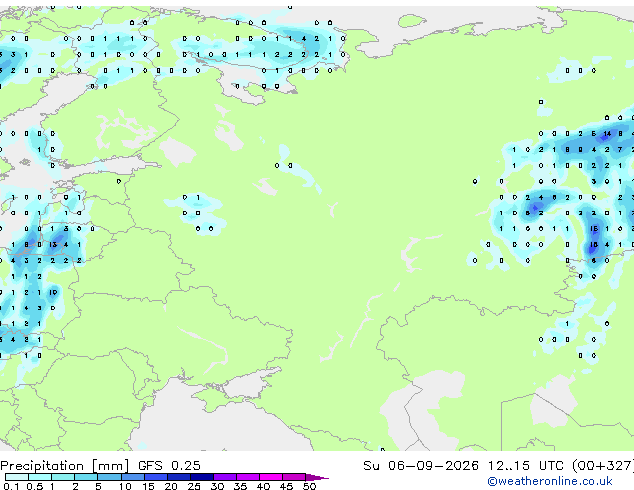Click the 20–25 mm legend color box

[x=179, y=477]
